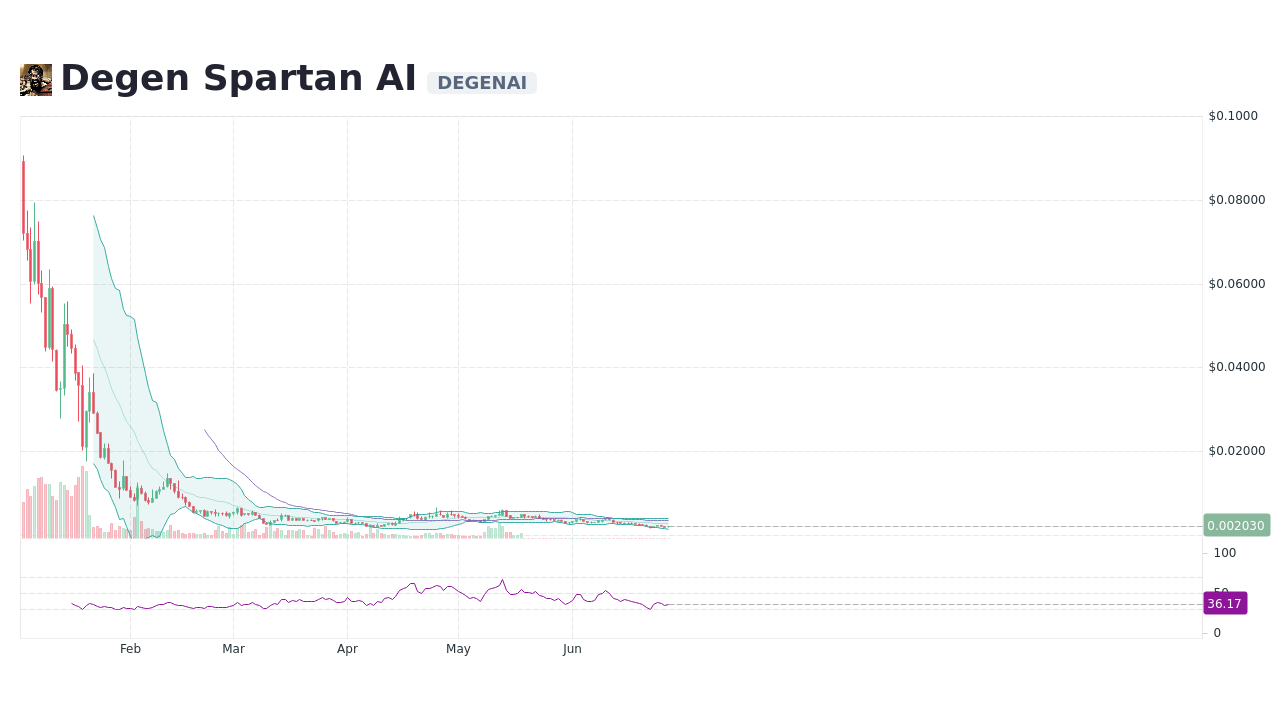The width and height of the screenshot is (1280, 720).
Task: Click Mar on the time axis
Action: (233, 648)
